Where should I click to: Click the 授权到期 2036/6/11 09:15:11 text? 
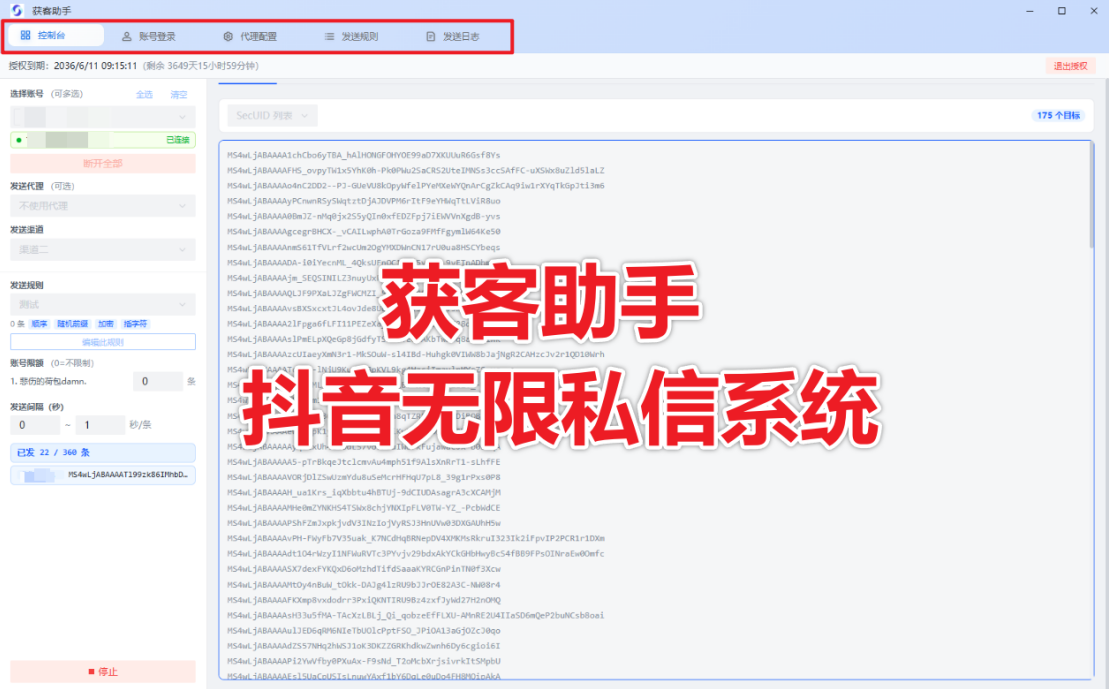(x=73, y=66)
